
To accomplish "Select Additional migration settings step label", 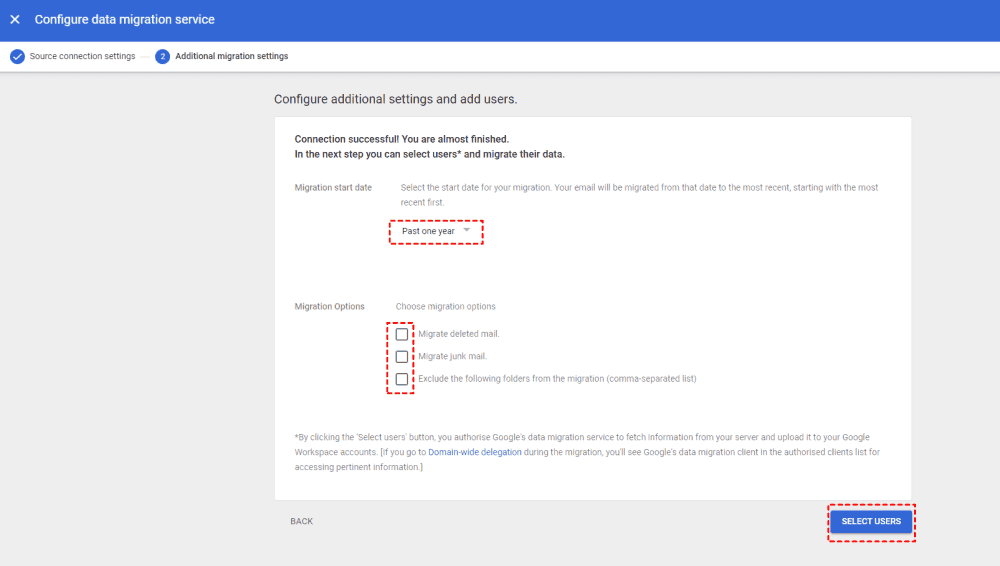I will coord(231,57).
